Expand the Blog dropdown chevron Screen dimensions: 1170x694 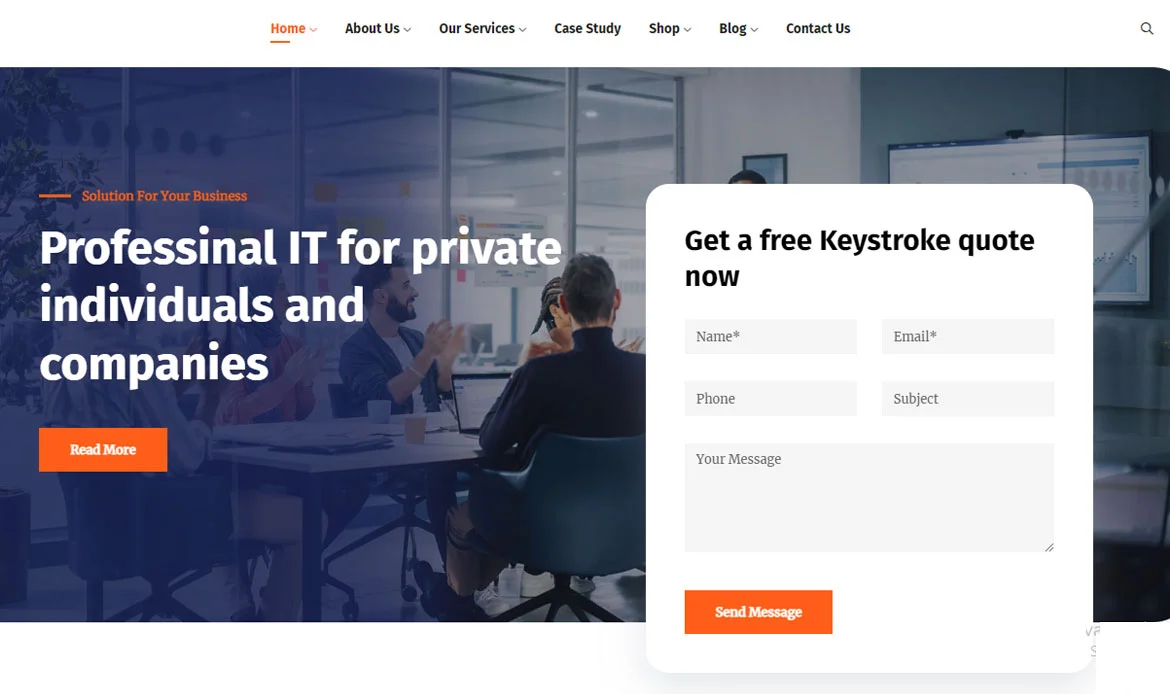[x=754, y=30]
